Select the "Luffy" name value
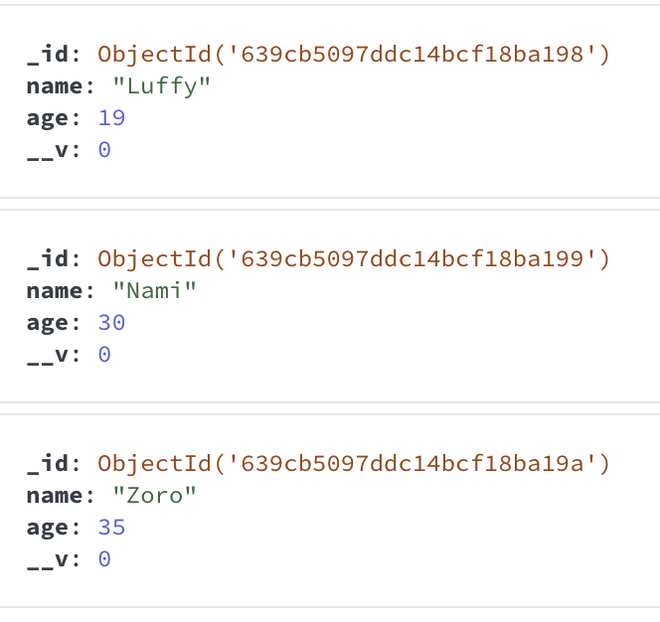This screenshot has height=622, width=660. coord(162,86)
